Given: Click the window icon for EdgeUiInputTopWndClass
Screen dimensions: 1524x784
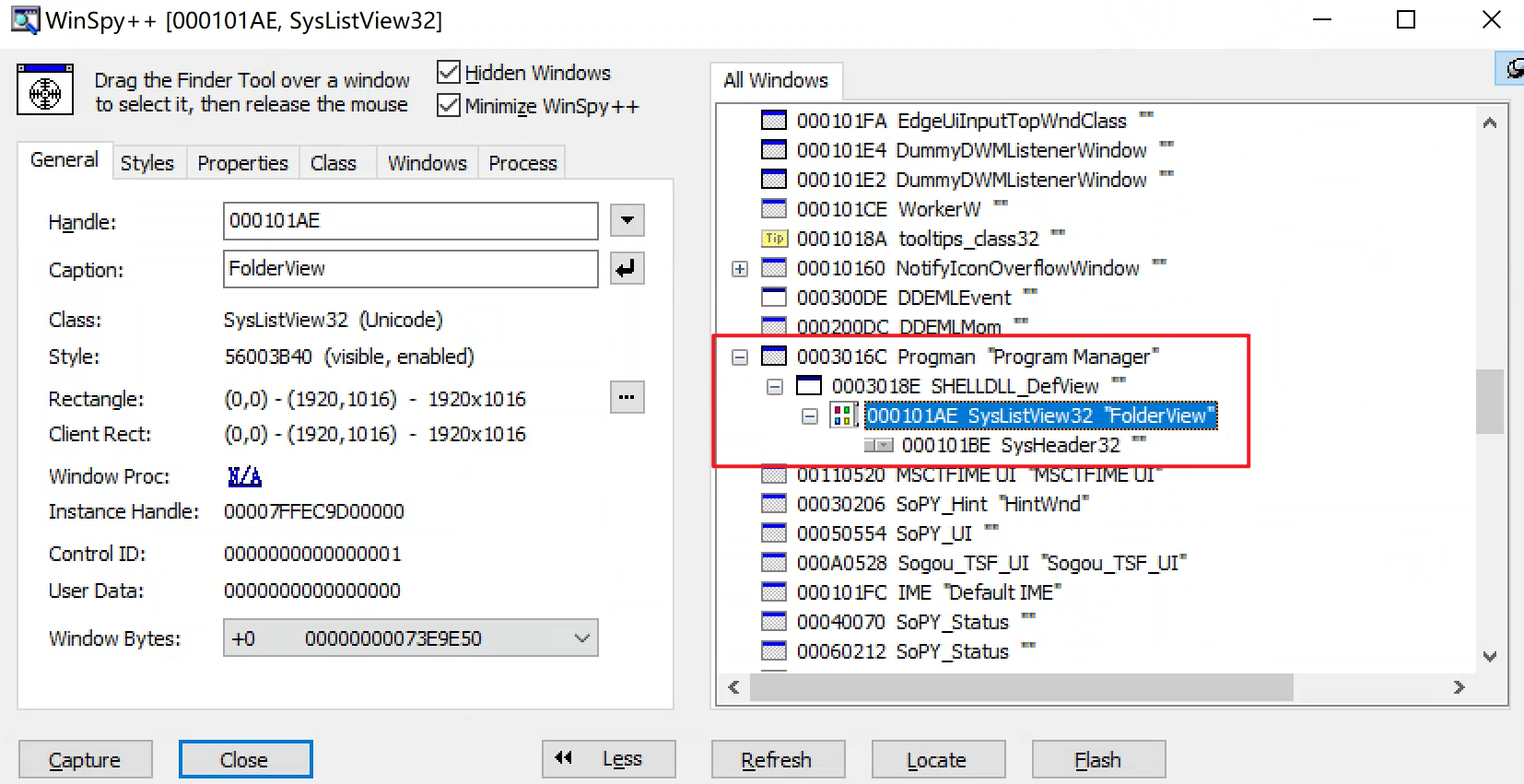Looking at the screenshot, I should (774, 121).
